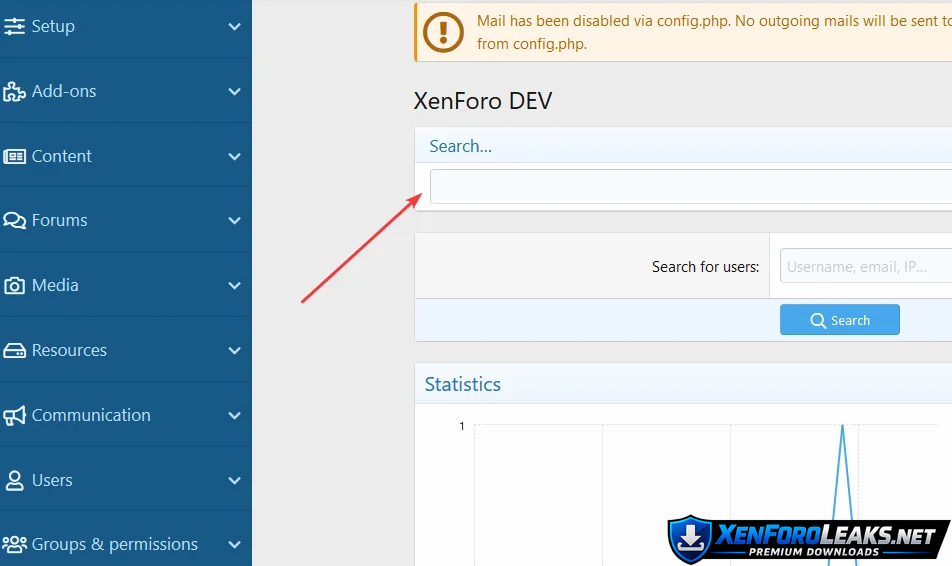
Task: Click the Users person icon
Action: coord(14,481)
